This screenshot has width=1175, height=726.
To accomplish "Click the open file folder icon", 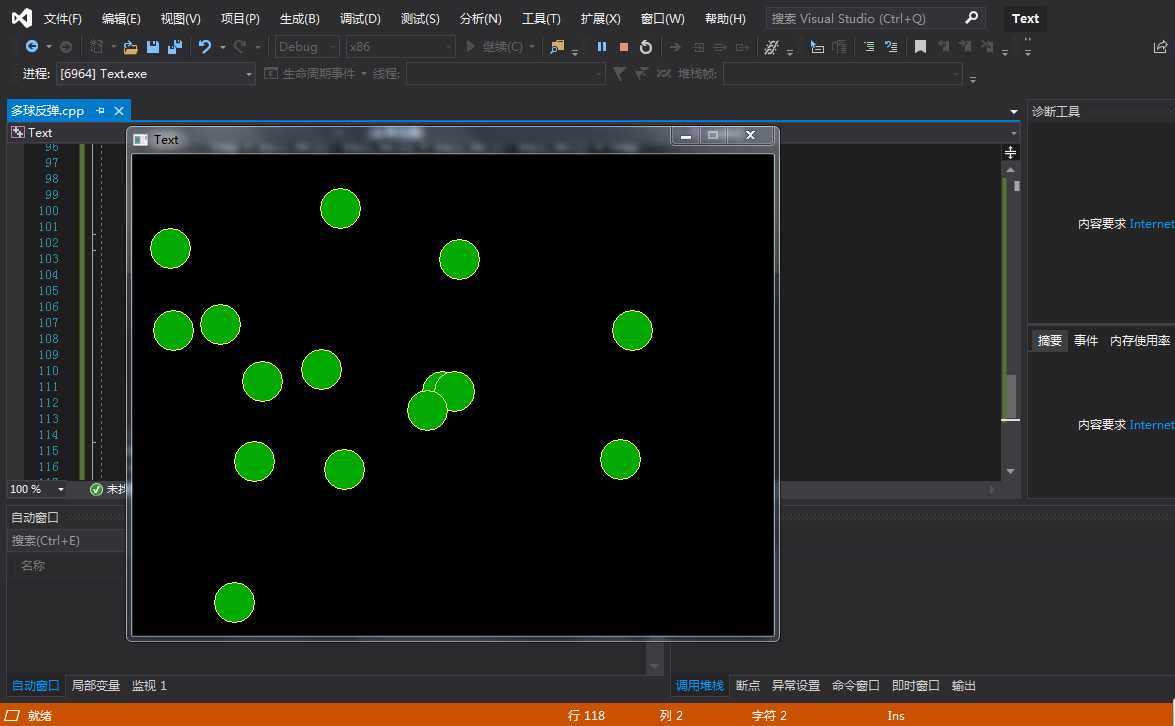I will (130, 47).
